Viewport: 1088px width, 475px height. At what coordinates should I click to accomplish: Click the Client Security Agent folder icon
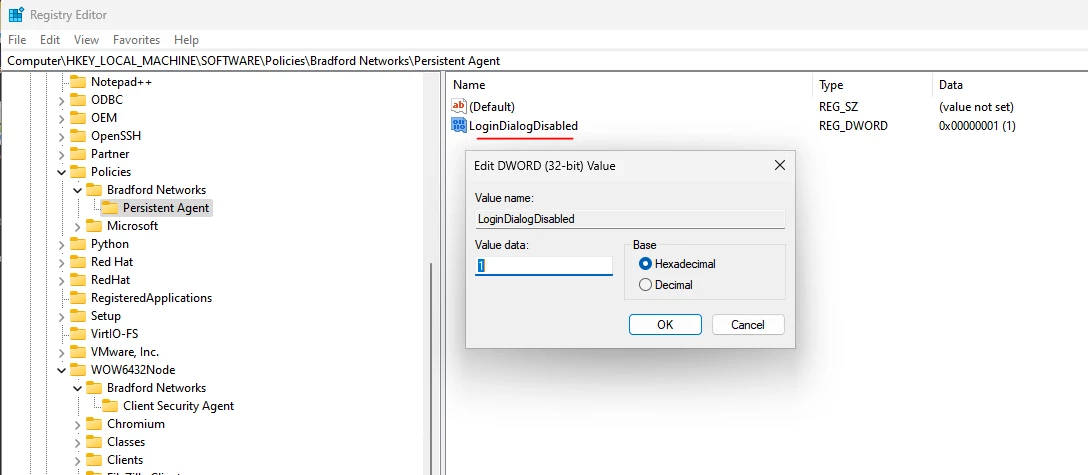click(x=110, y=406)
